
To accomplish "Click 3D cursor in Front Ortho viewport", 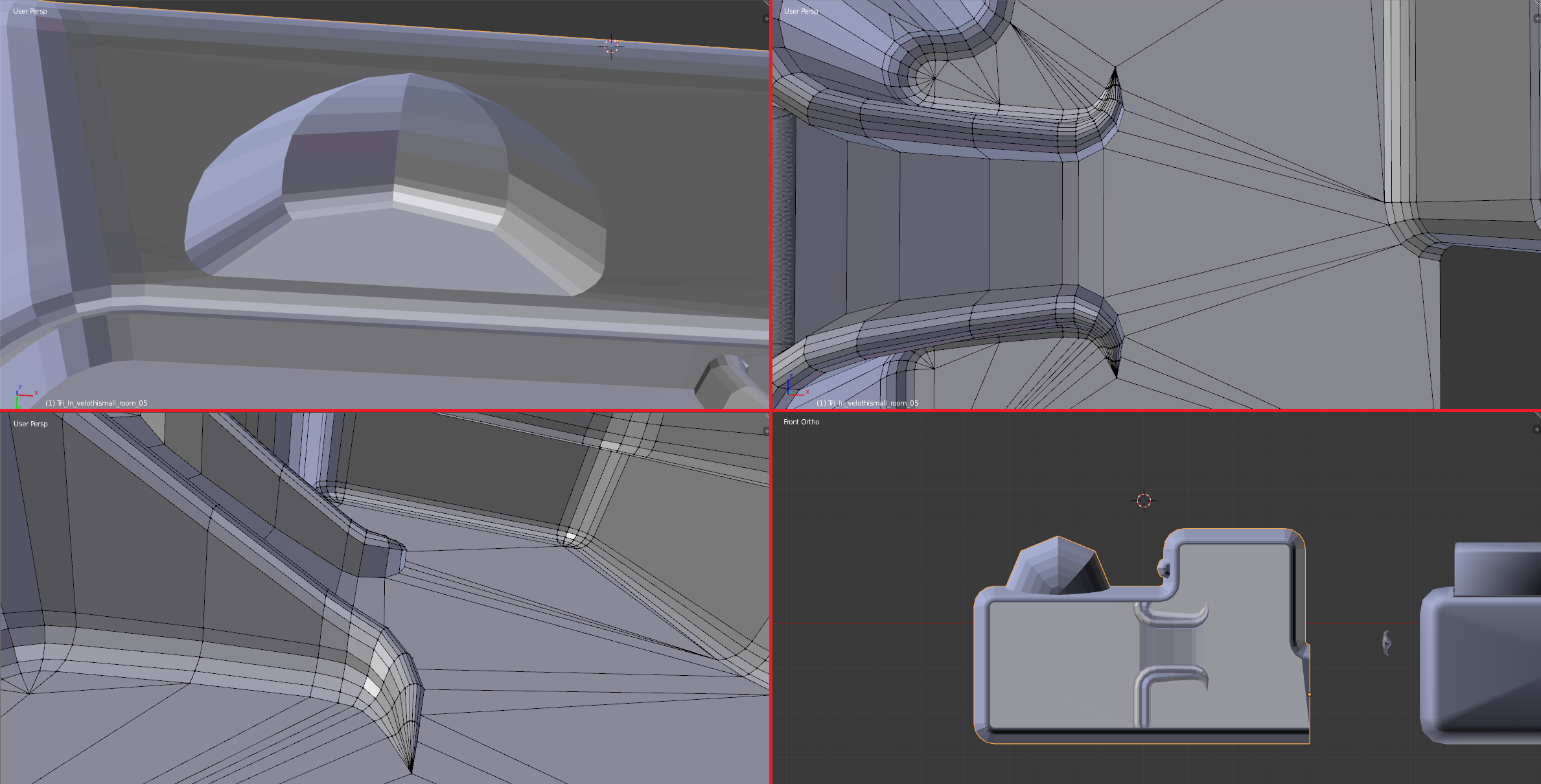I will pos(1144,500).
